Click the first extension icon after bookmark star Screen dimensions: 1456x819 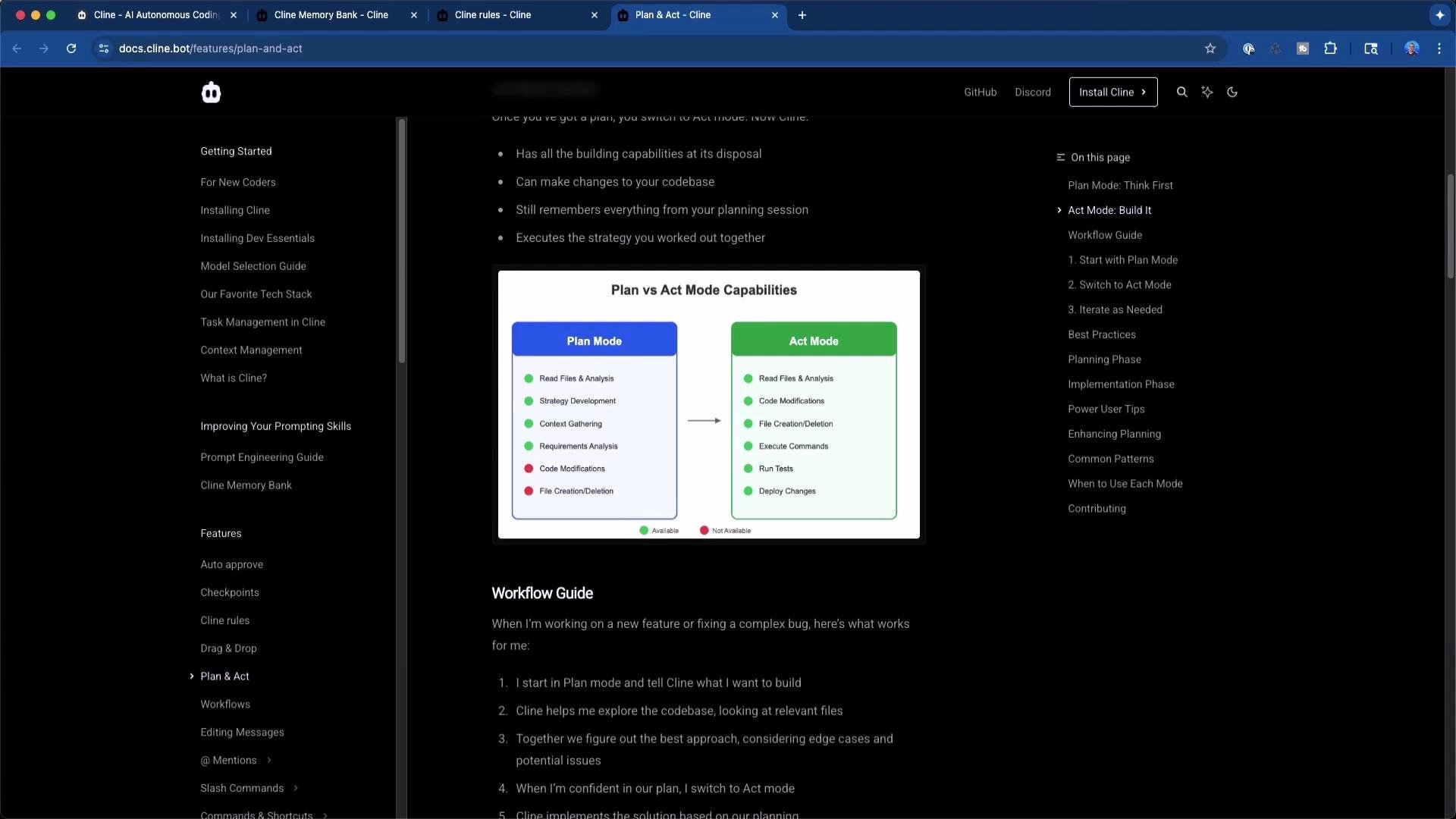(1248, 49)
